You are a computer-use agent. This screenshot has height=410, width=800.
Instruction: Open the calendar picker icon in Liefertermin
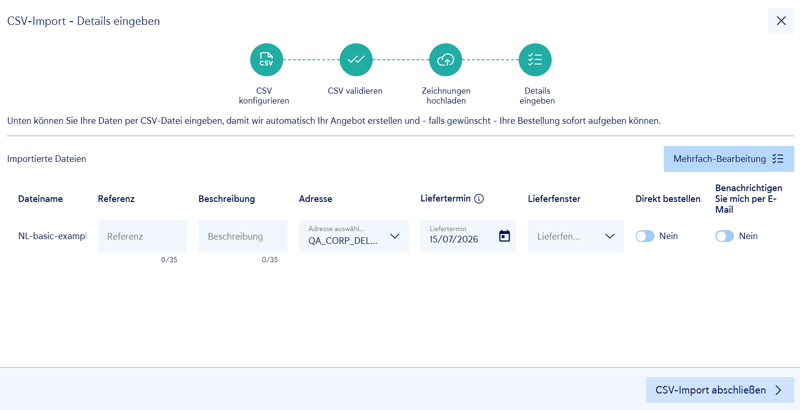coord(505,236)
